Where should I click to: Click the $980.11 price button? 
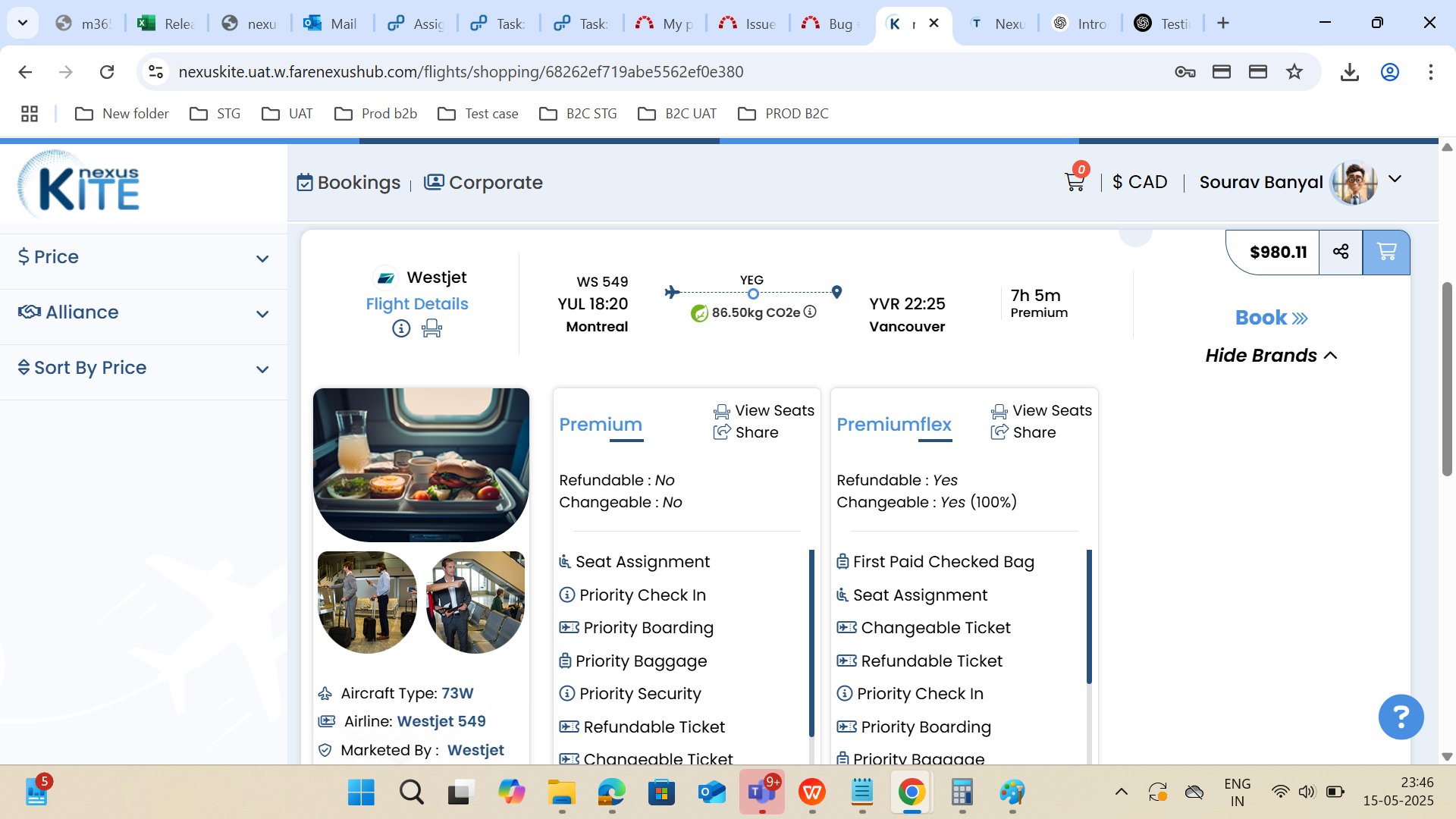(1278, 252)
